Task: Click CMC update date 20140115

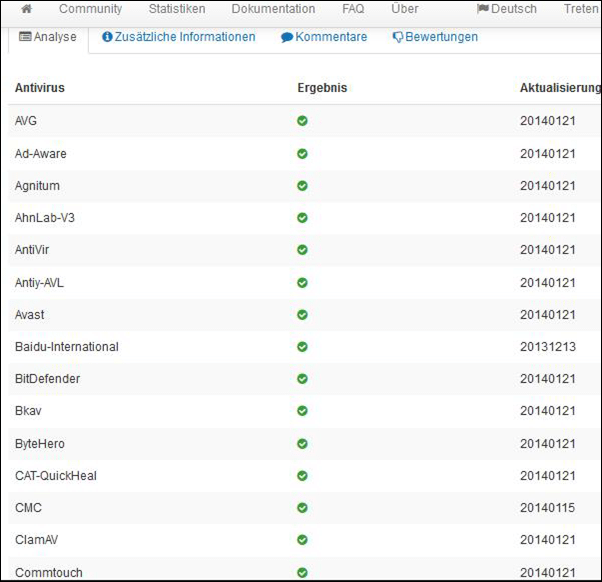Action: coord(547,508)
